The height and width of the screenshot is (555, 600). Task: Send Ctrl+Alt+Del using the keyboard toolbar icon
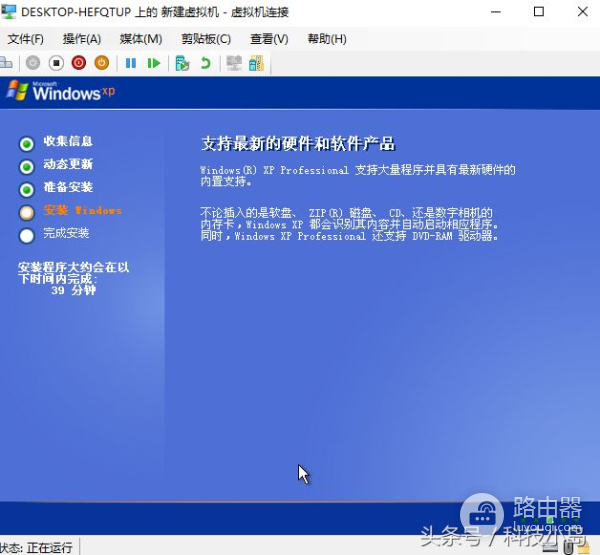click(6, 63)
